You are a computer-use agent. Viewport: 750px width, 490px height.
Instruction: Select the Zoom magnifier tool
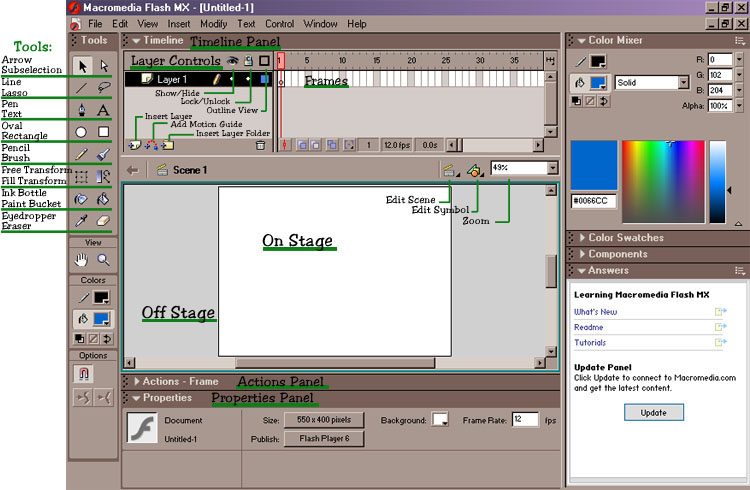[x=104, y=260]
